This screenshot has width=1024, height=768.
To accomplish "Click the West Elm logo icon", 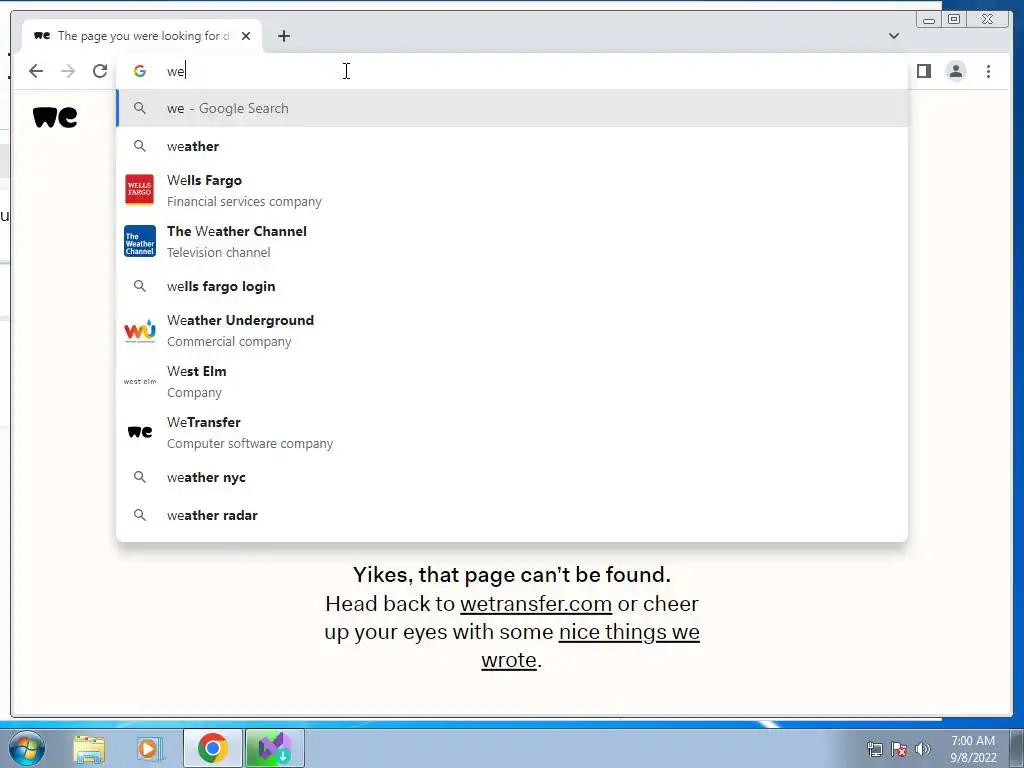I will pos(140,381).
